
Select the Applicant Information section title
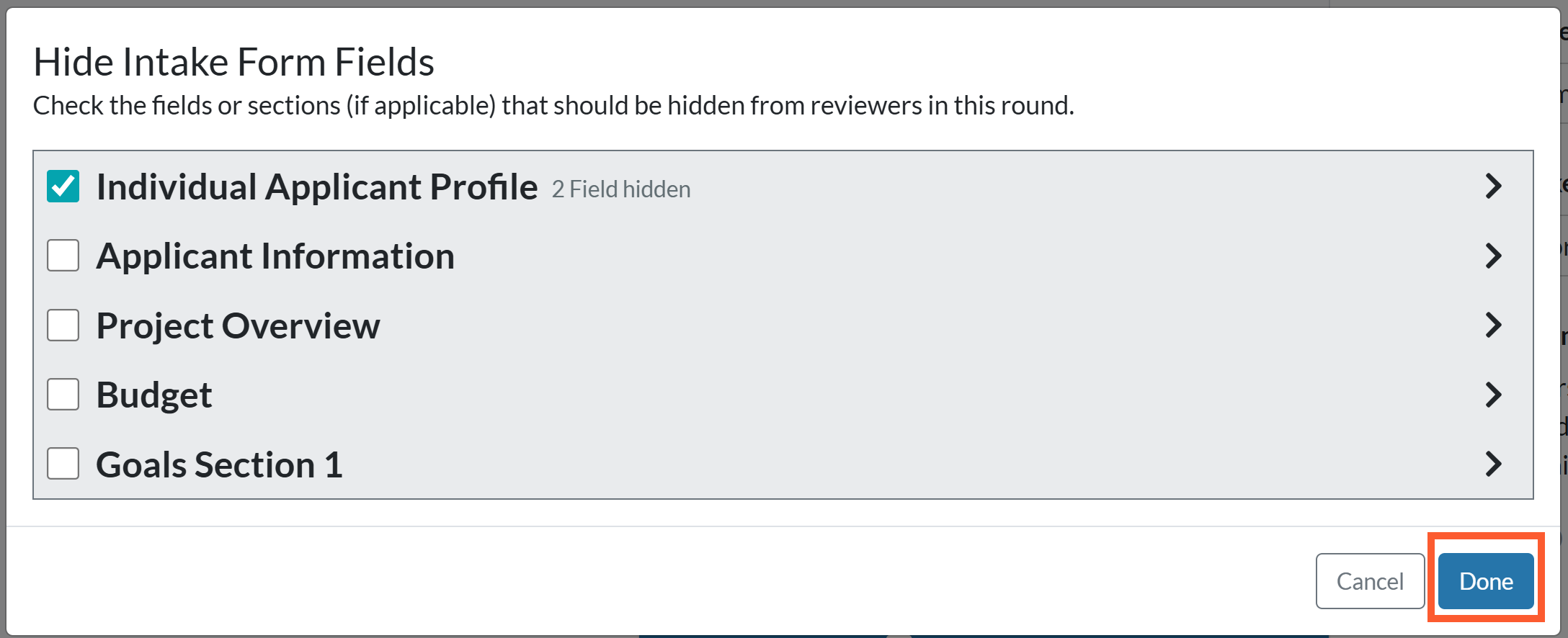pos(275,256)
